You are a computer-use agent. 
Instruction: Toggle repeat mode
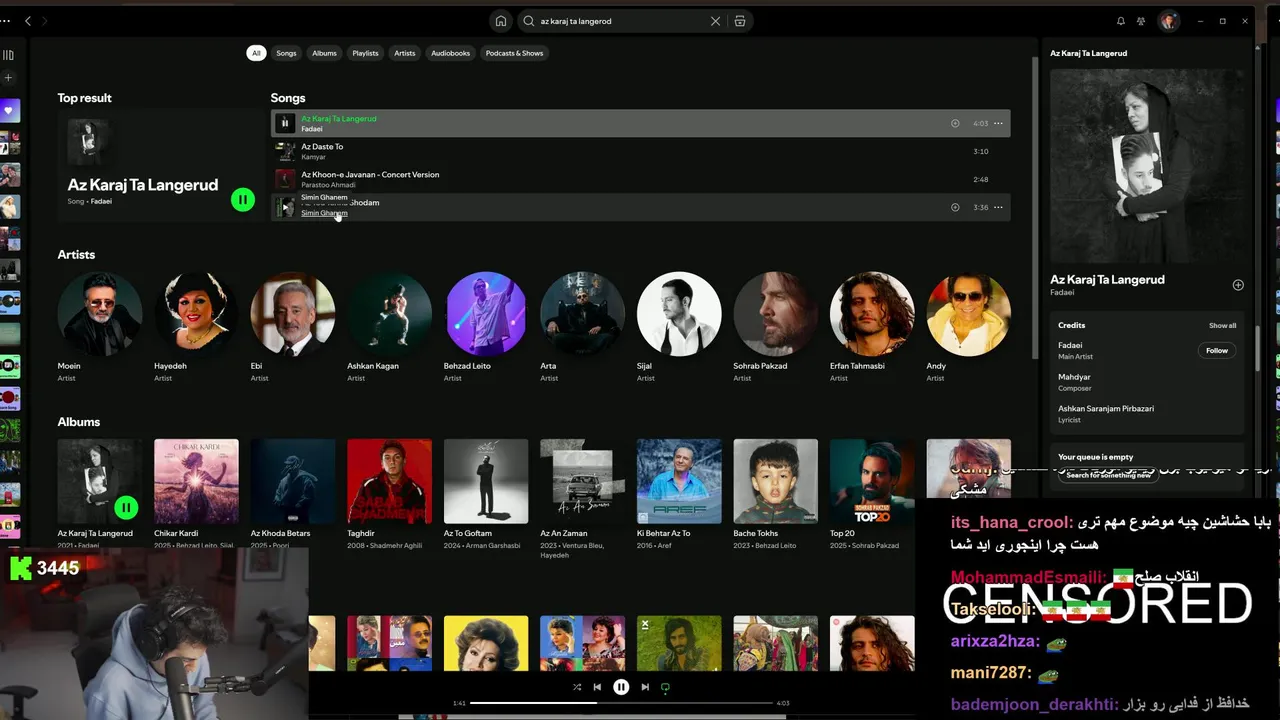pyautogui.click(x=665, y=687)
